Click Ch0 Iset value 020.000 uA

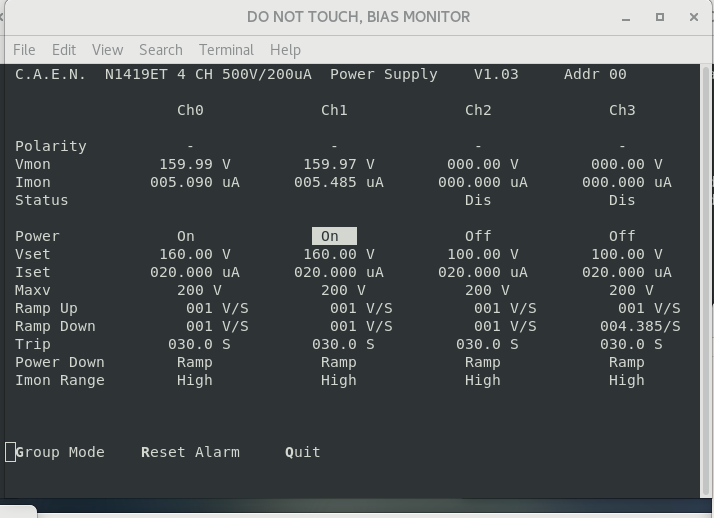[x=195, y=272]
